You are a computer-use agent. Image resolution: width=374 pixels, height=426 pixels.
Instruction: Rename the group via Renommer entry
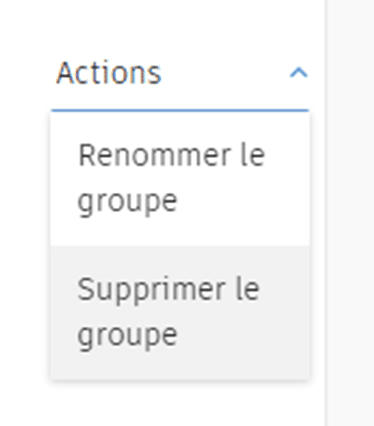click(180, 179)
